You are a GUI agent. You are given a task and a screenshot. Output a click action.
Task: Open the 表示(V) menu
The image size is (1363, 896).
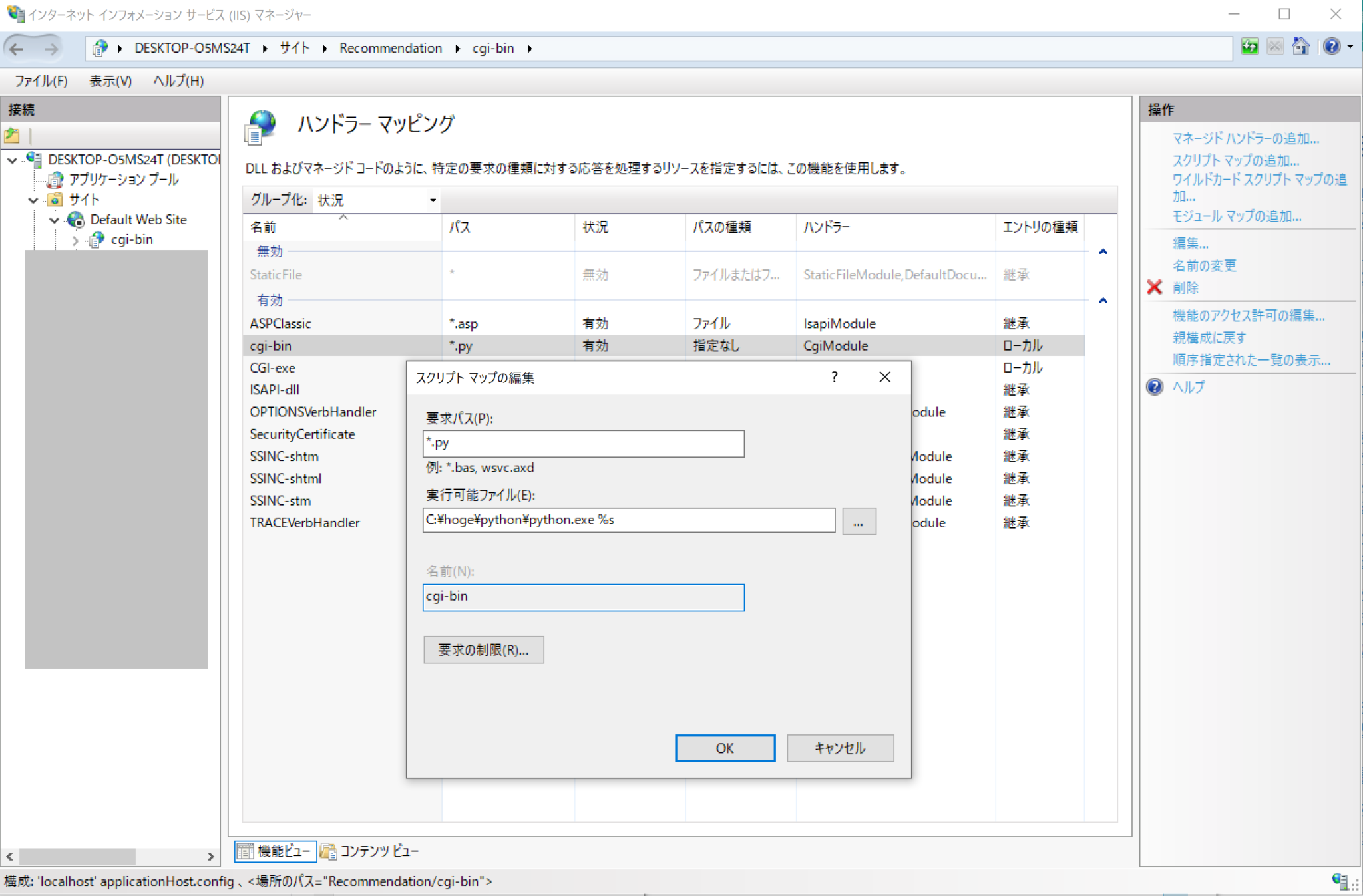pos(109,80)
